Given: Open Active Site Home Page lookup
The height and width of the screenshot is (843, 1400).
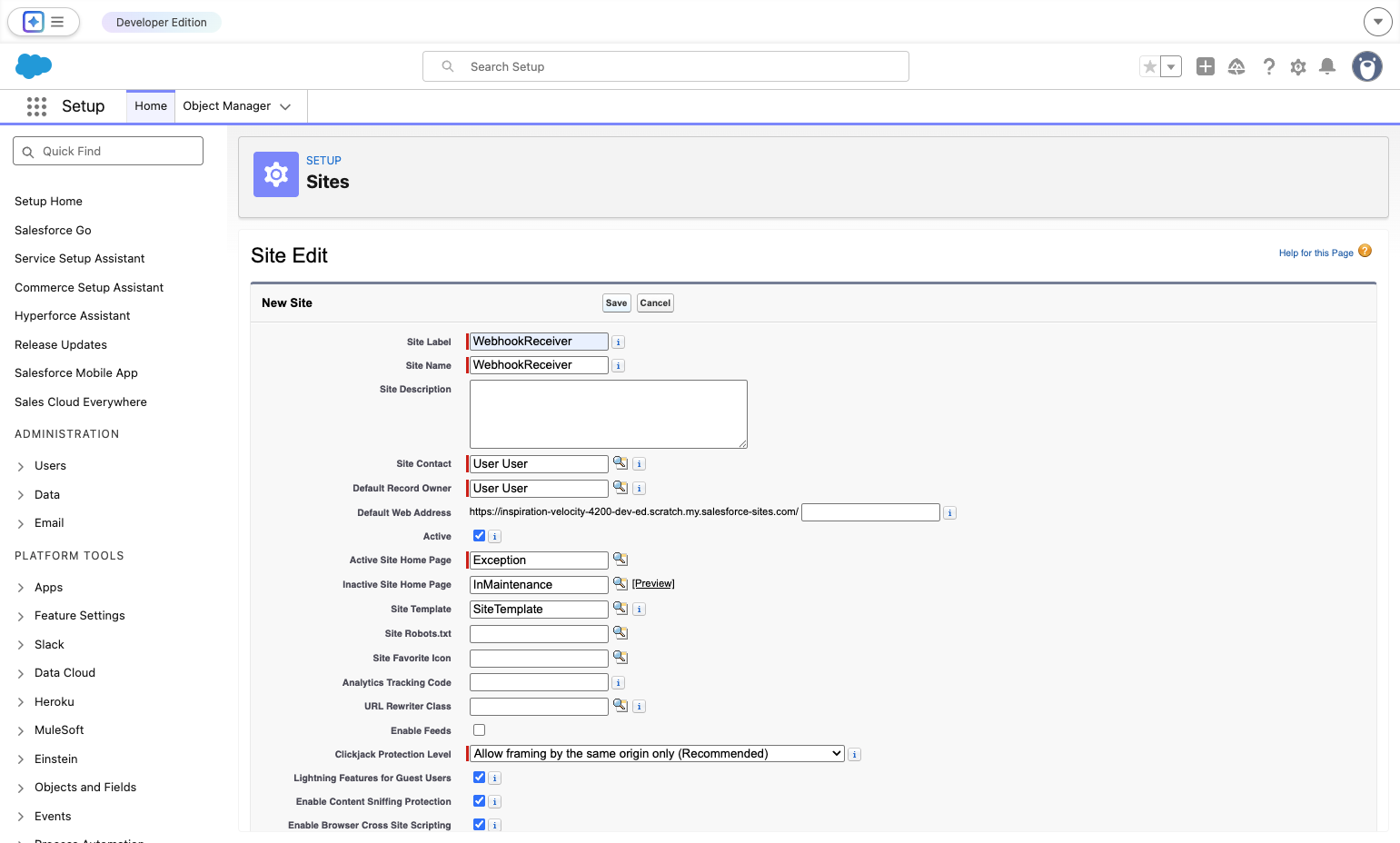Looking at the screenshot, I should click(621, 560).
